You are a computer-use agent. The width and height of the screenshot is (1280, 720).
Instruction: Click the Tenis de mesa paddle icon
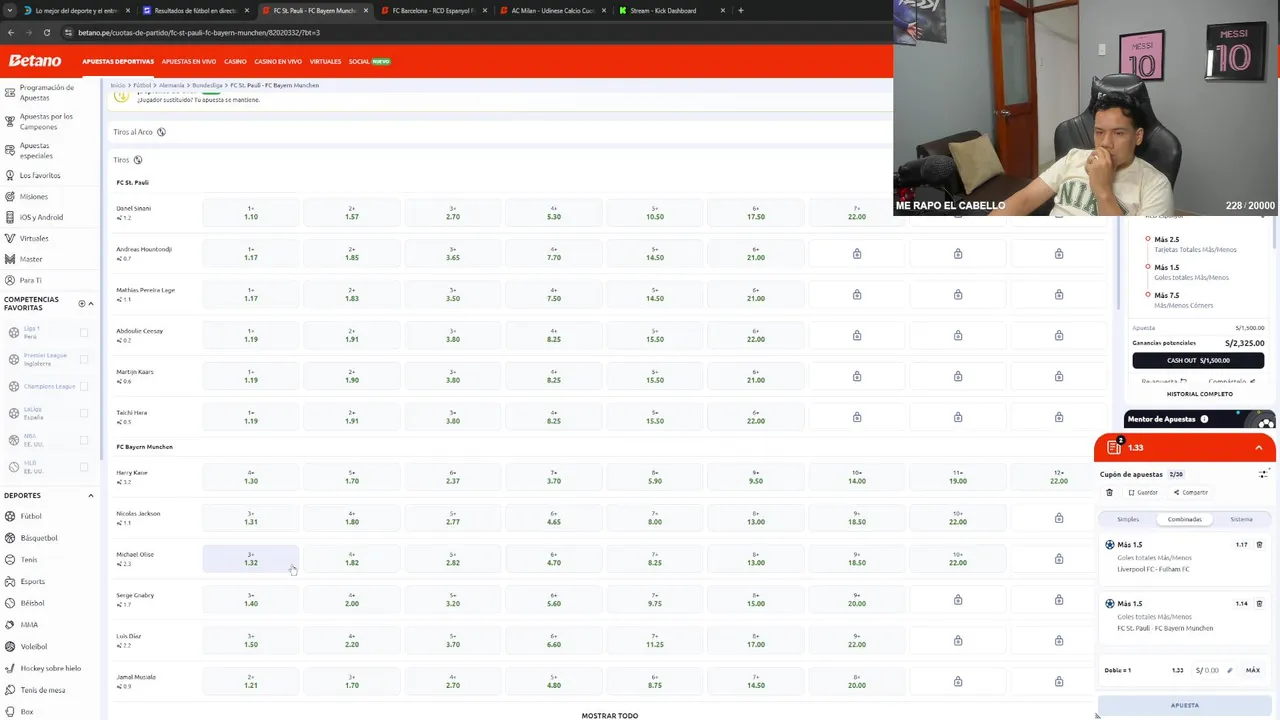9,690
